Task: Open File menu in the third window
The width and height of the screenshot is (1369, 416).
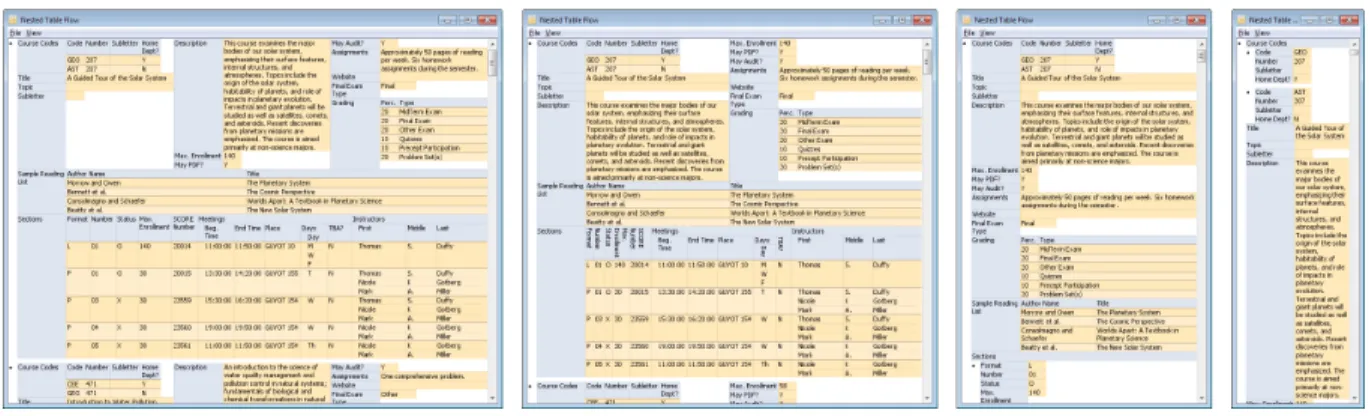Action: pos(969,33)
